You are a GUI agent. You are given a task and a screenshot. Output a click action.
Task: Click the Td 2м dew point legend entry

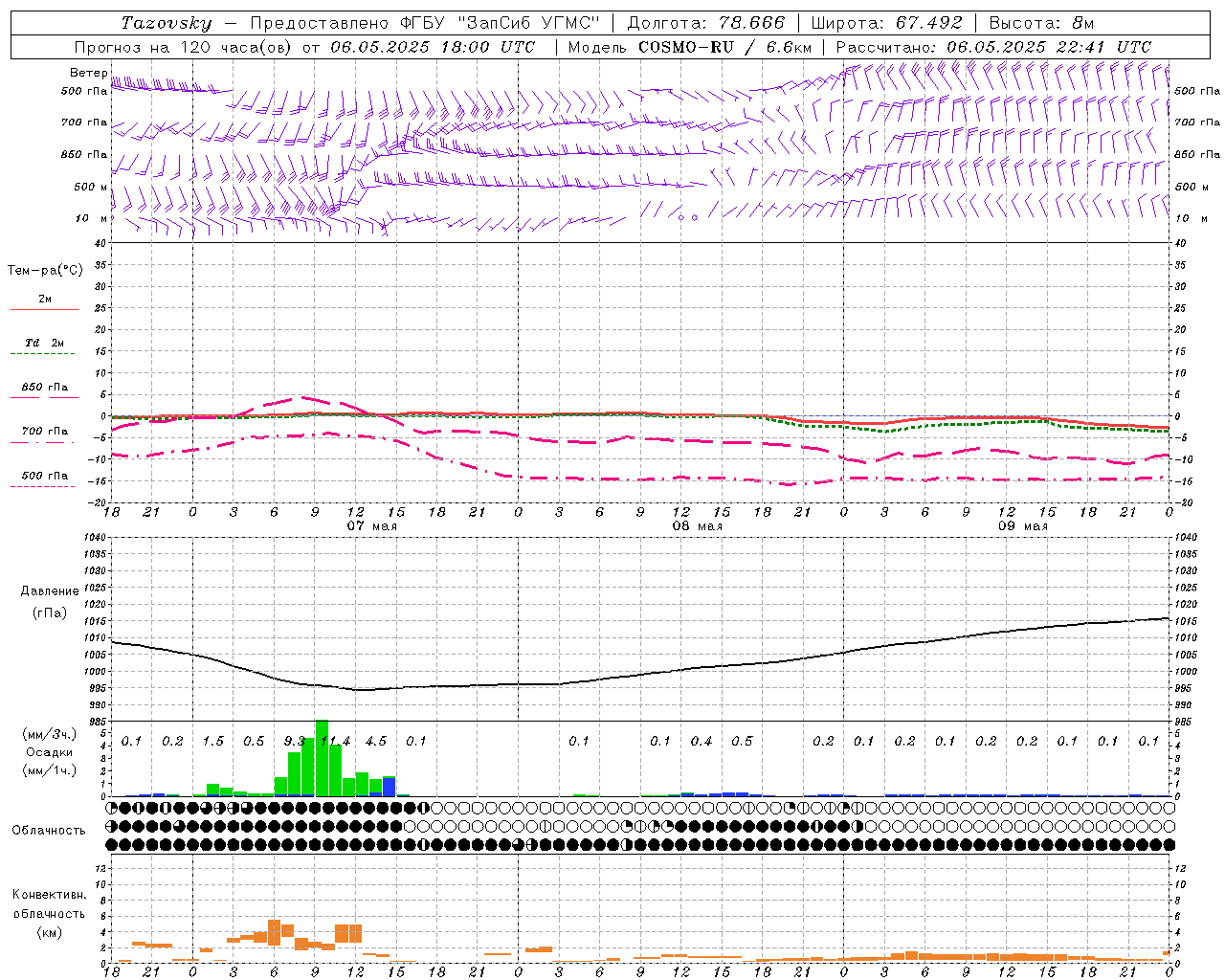[x=45, y=343]
